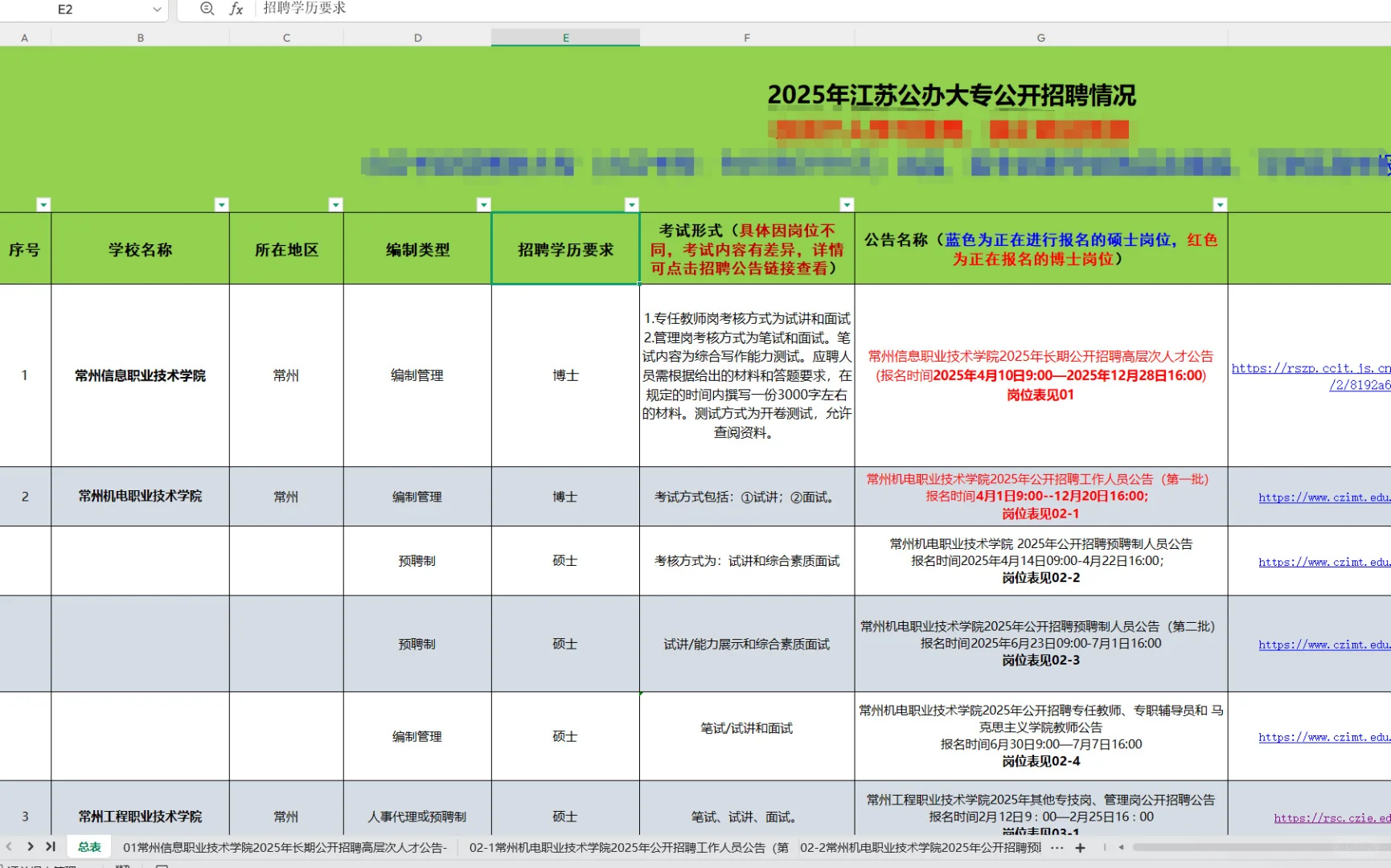Select column F header

[747, 38]
